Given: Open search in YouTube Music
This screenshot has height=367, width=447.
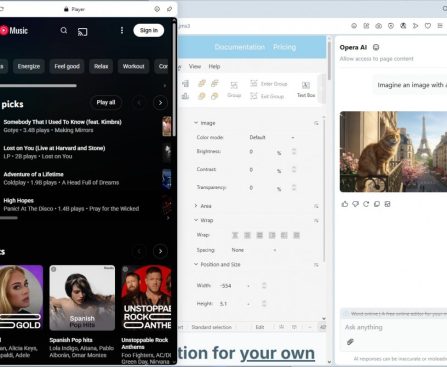Looking at the screenshot, I should [64, 31].
